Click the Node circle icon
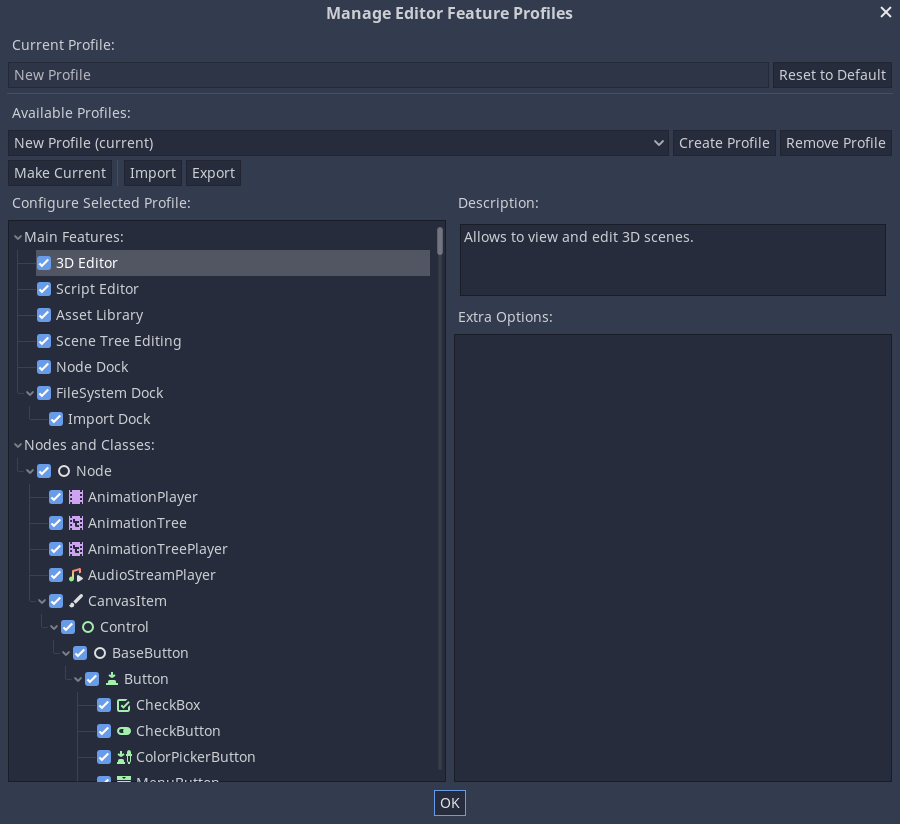Screen dimensions: 900x824 [64, 470]
